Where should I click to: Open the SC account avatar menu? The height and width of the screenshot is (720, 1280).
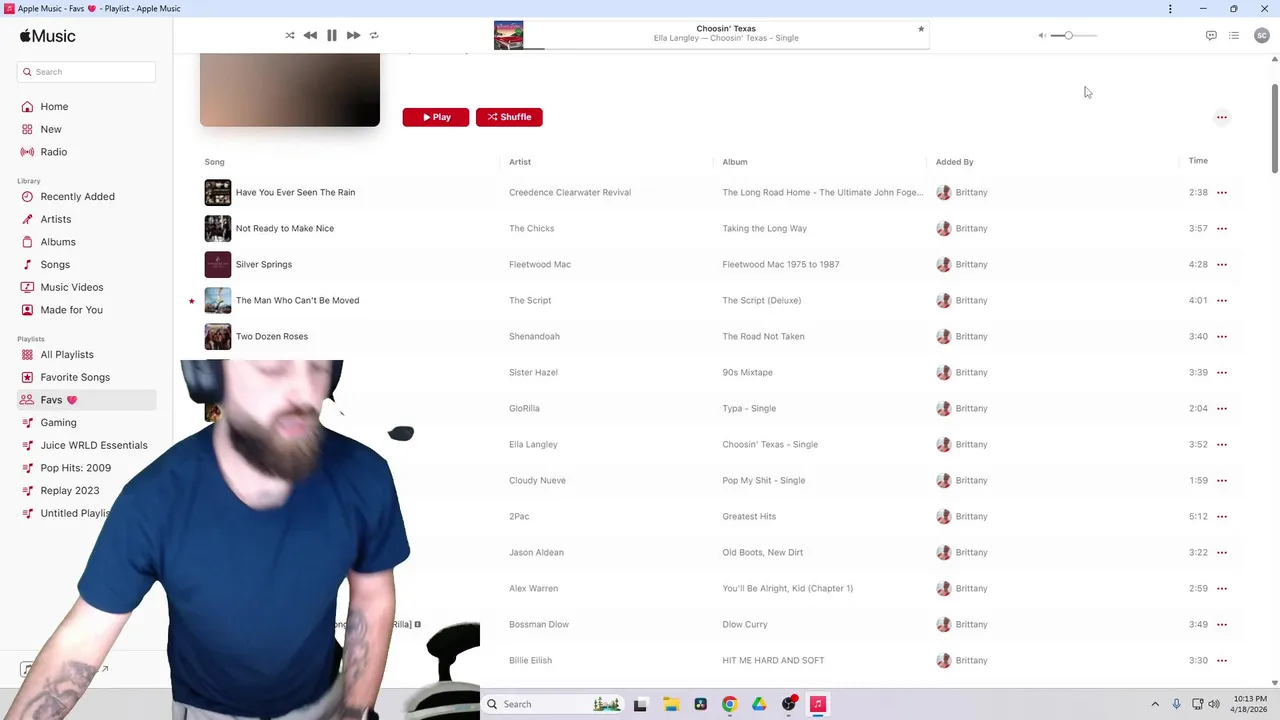click(1262, 36)
